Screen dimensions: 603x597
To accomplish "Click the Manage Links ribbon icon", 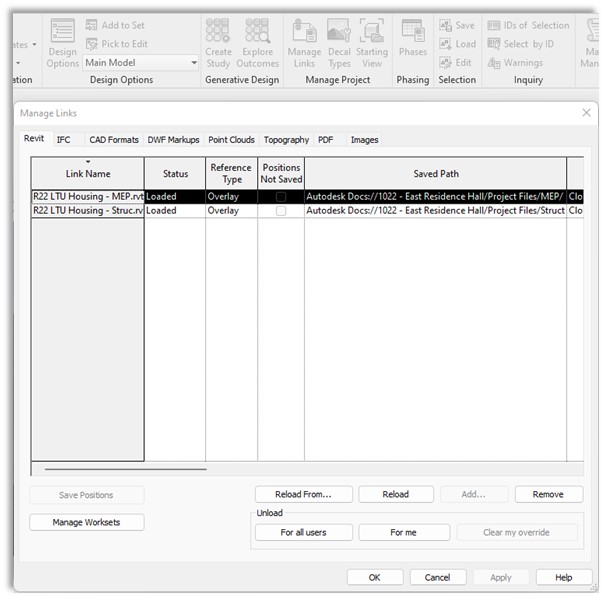I will (304, 30).
